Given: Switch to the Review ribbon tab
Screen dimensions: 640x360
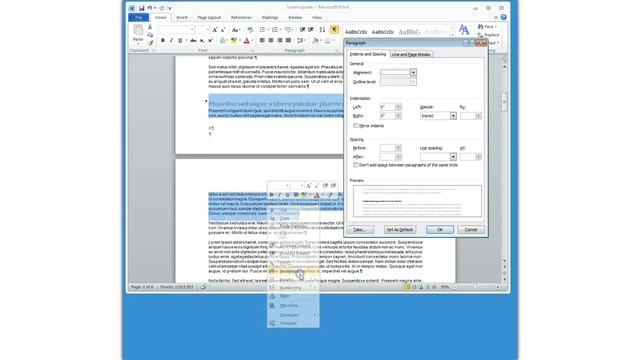Looking at the screenshot, I should pos(295,18).
